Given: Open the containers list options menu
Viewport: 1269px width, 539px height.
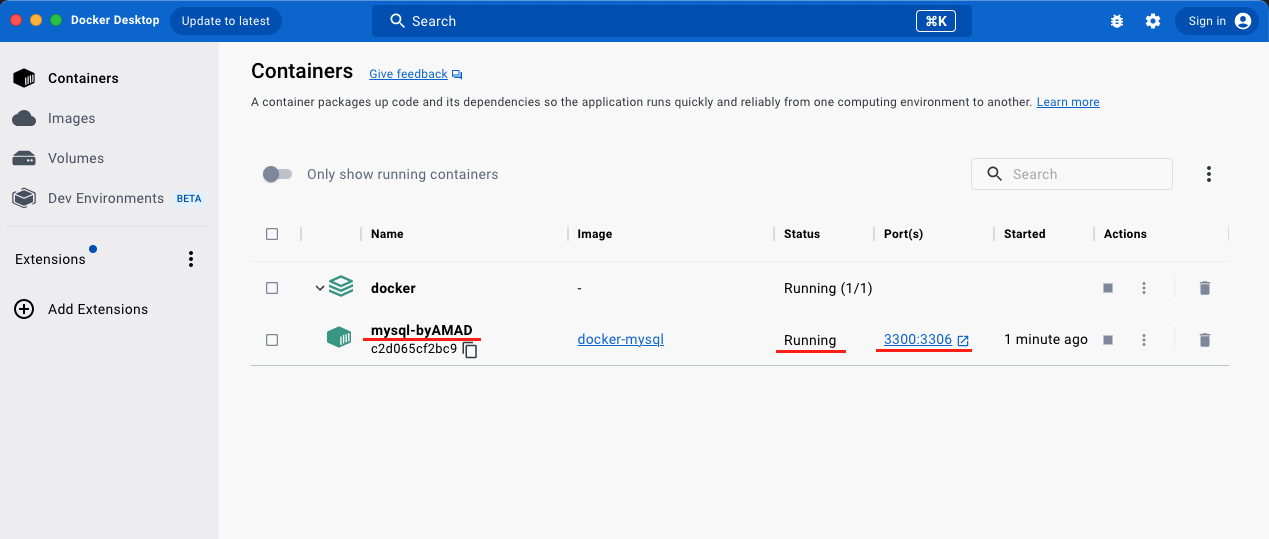Looking at the screenshot, I should [1209, 174].
